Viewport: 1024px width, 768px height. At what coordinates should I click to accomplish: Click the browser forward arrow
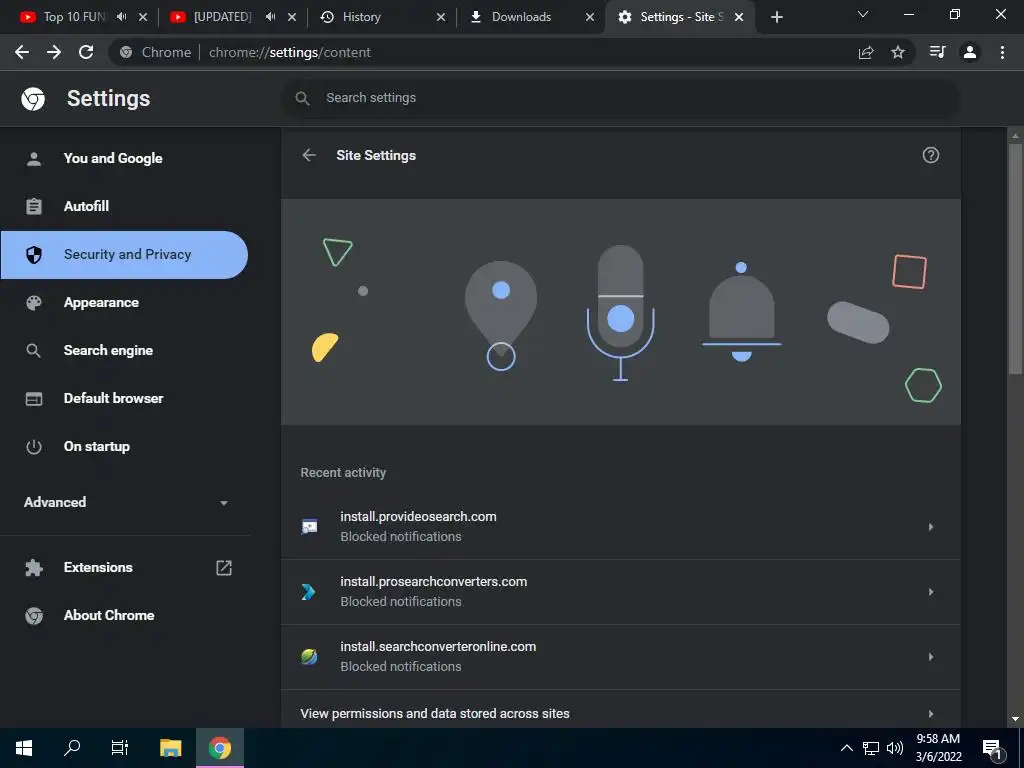coord(54,52)
